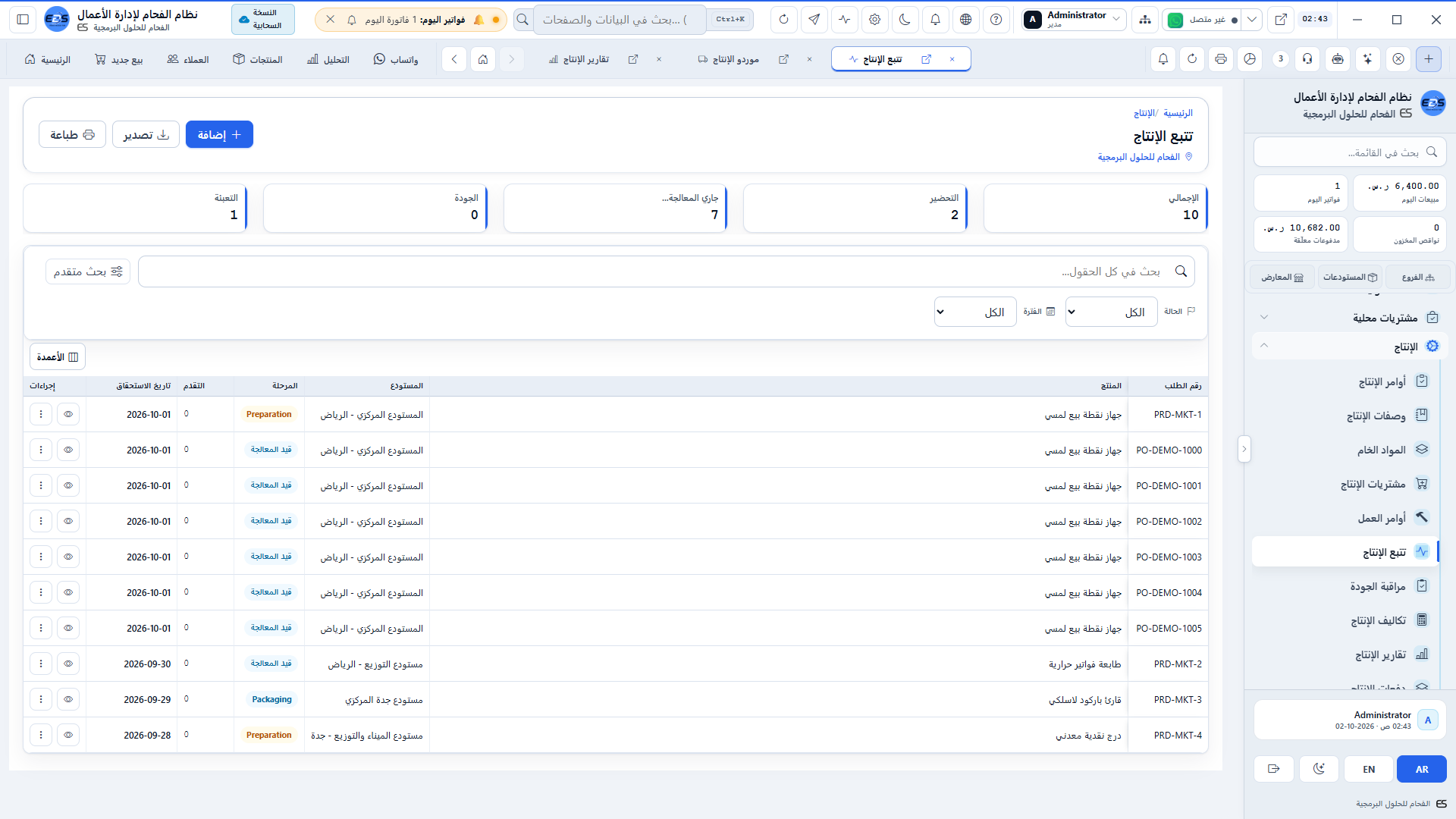
Task: Click the تصدير export button
Action: tap(146, 135)
